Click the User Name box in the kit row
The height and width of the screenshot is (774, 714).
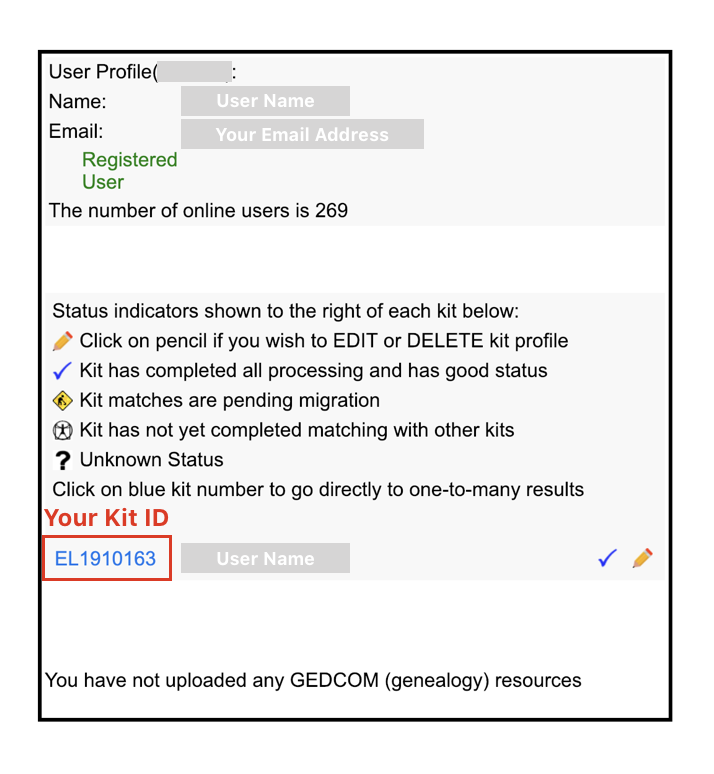[265, 559]
